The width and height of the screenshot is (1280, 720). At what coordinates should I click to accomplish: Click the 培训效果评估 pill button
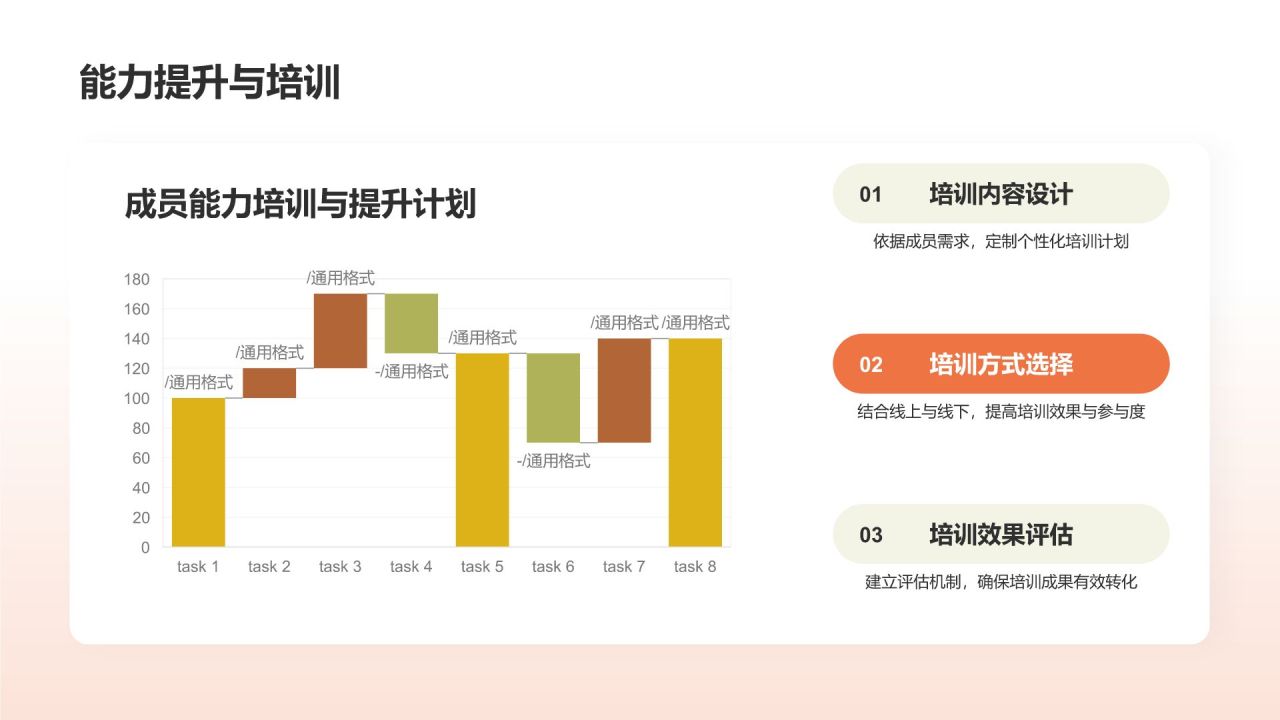point(1000,534)
